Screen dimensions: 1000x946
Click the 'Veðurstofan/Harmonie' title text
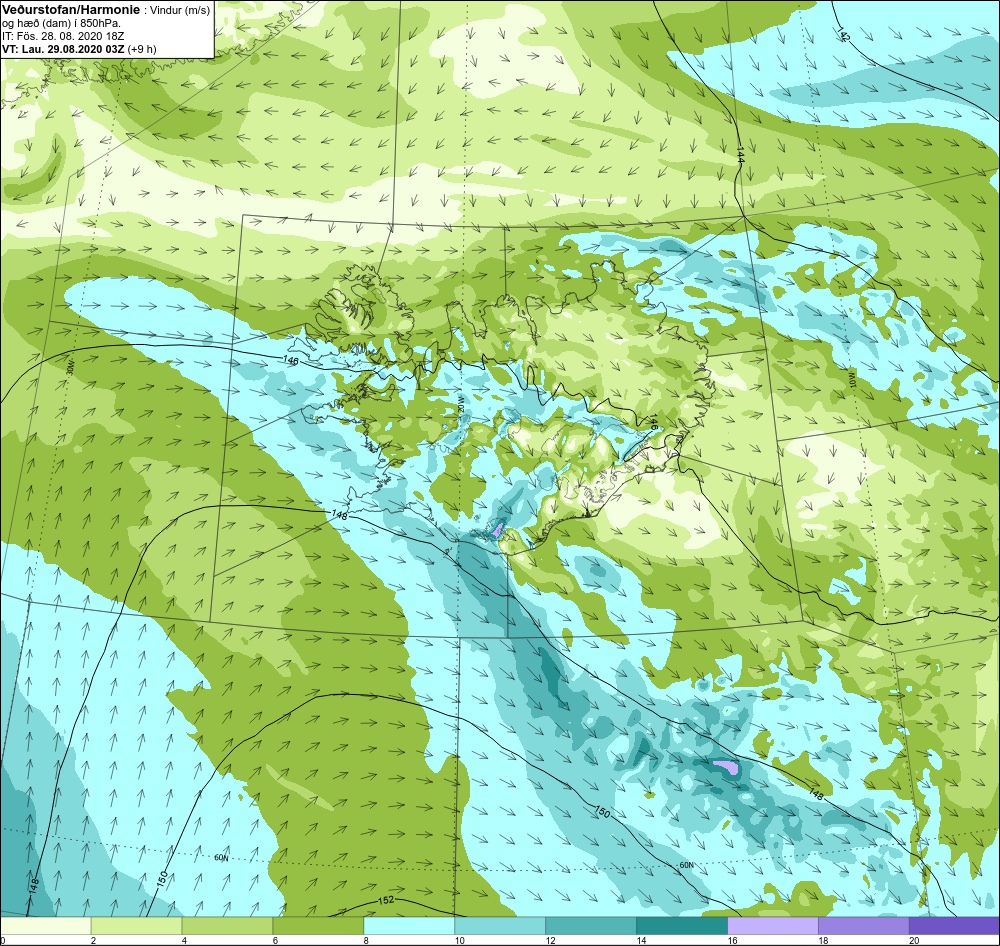point(71,10)
